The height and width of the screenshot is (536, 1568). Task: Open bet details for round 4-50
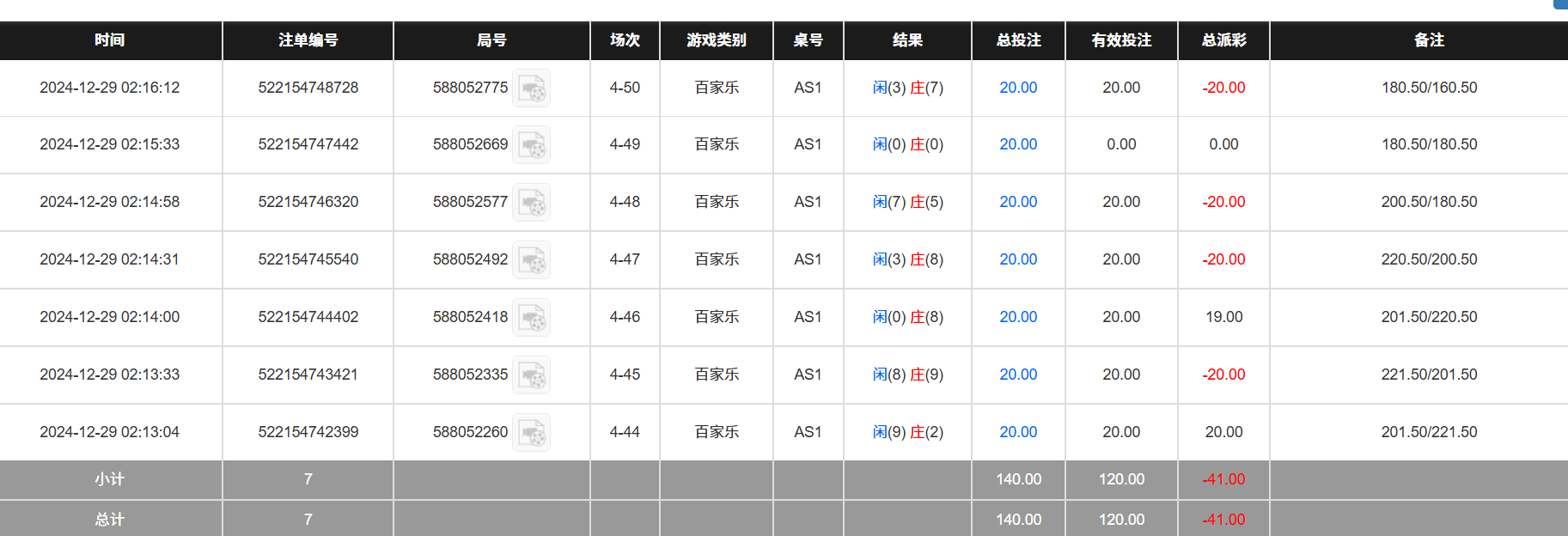click(x=1018, y=88)
